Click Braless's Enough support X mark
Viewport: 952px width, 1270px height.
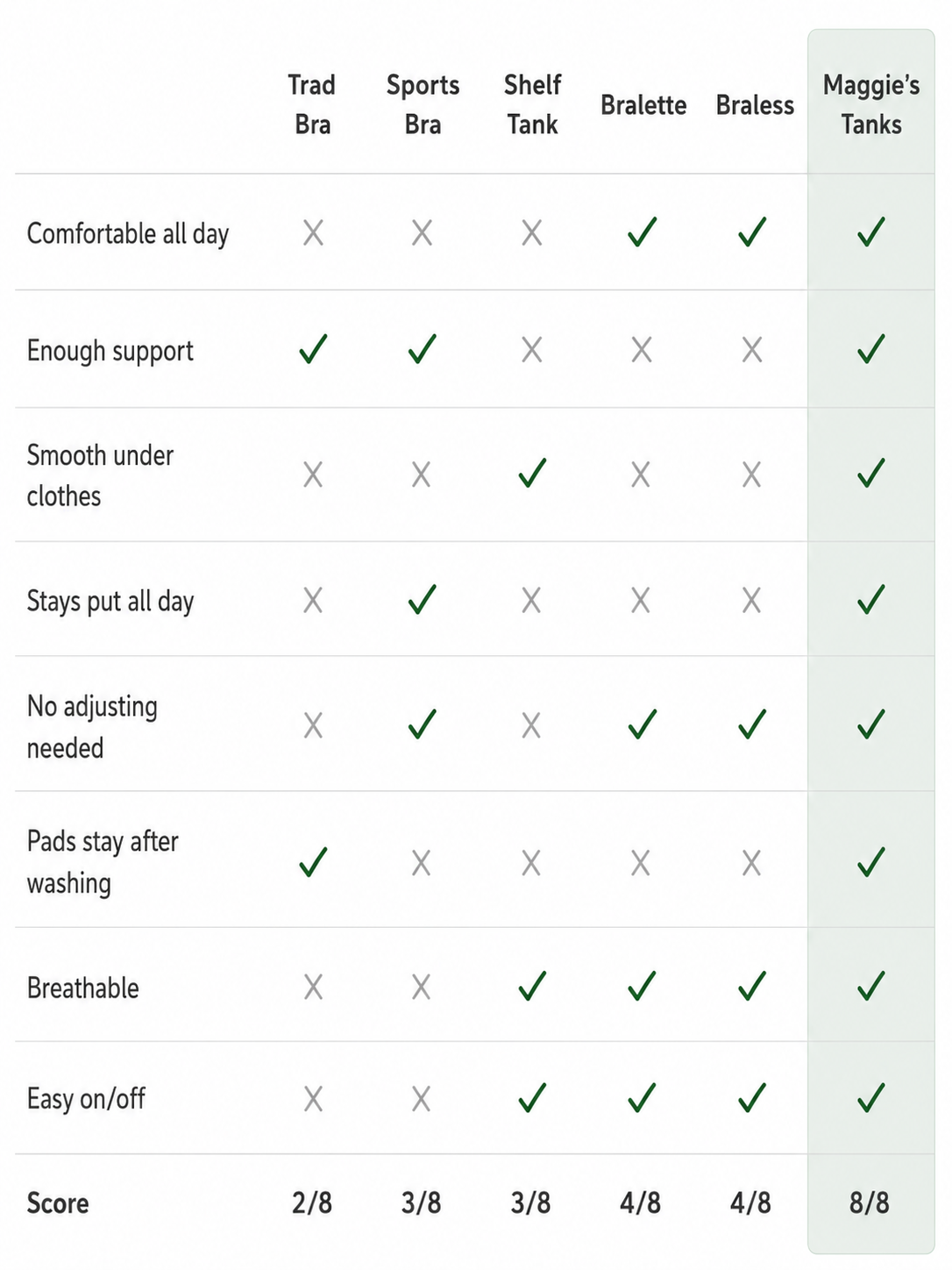pos(752,351)
